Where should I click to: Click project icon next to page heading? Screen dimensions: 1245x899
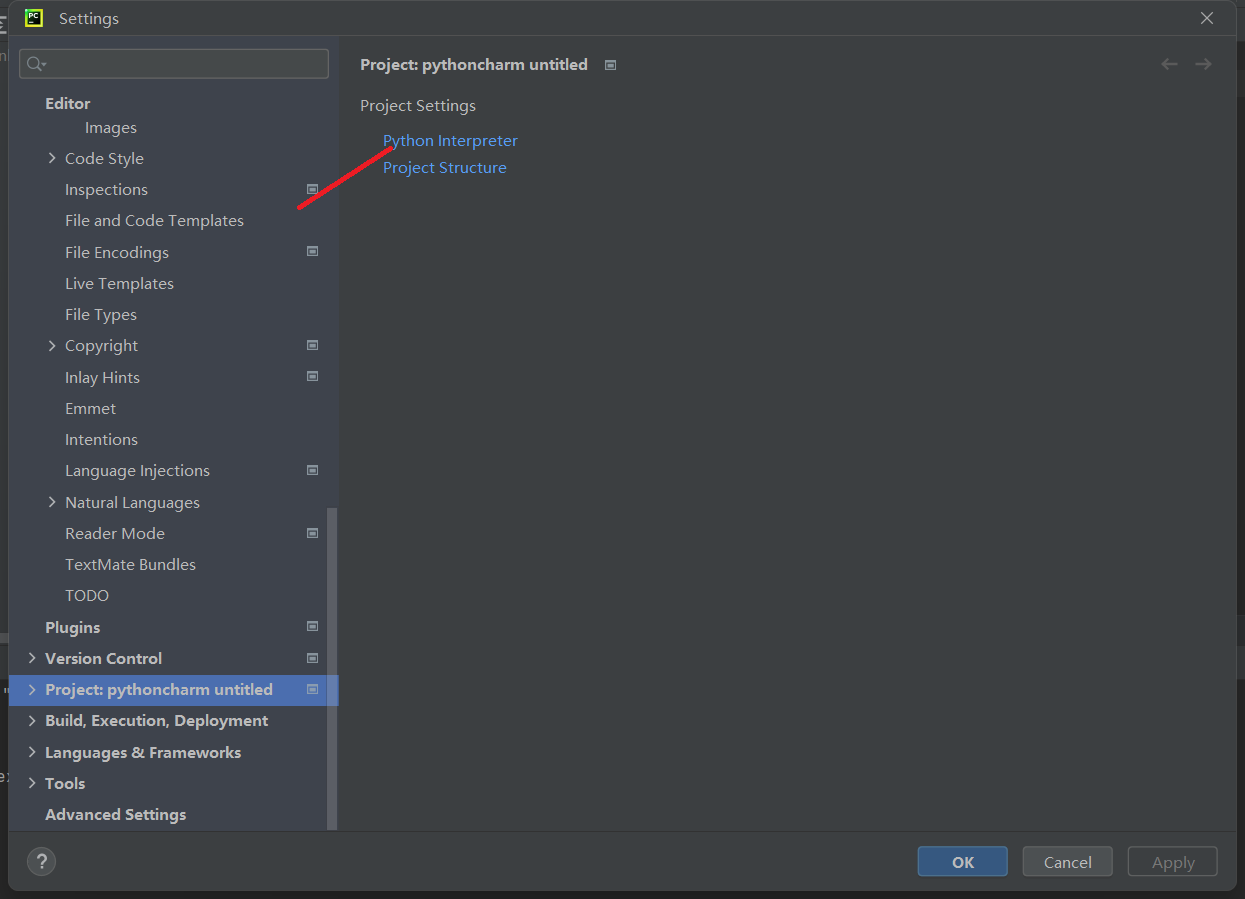[x=610, y=65]
